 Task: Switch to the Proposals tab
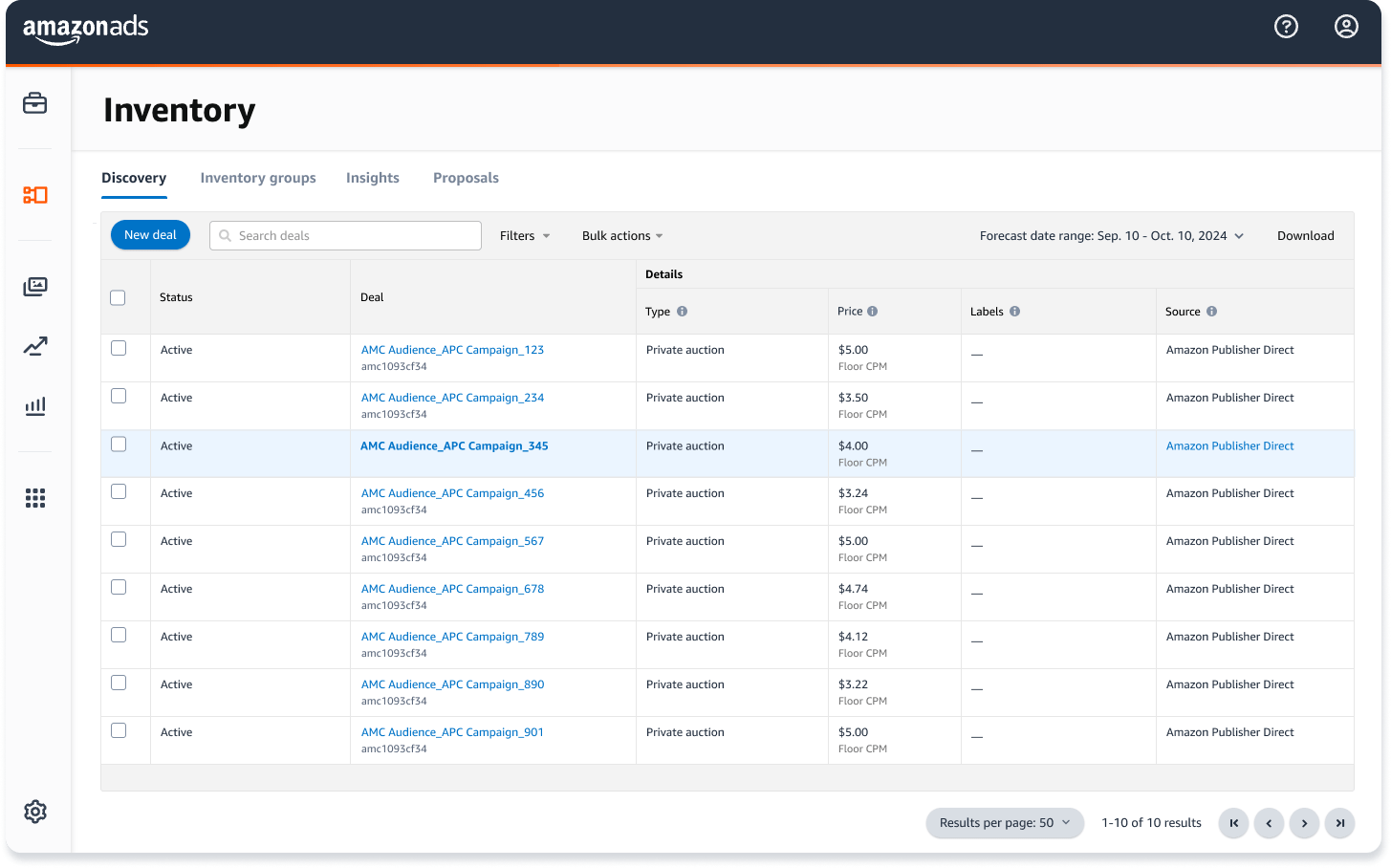click(x=466, y=178)
